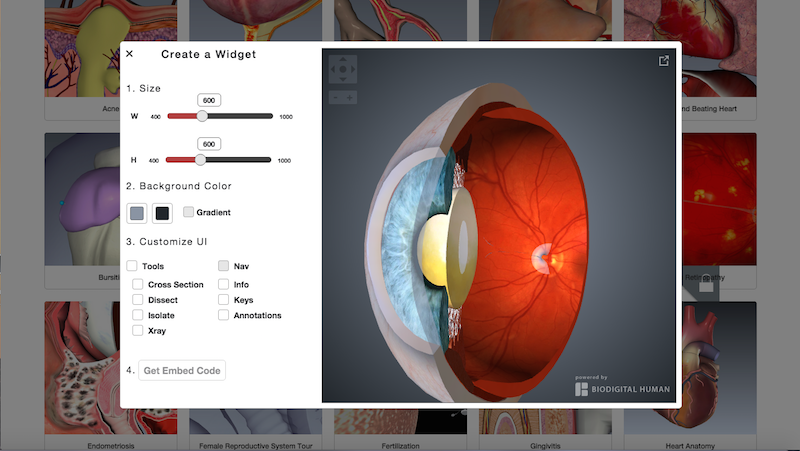
Task: Enable the Annotations checkbox
Action: [224, 315]
